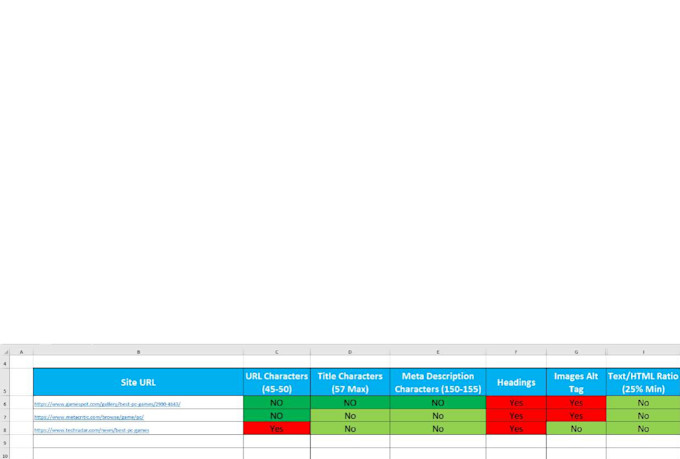Open the gamespot.com best-pc-games link
The height and width of the screenshot is (459, 680).
[x=107, y=404]
